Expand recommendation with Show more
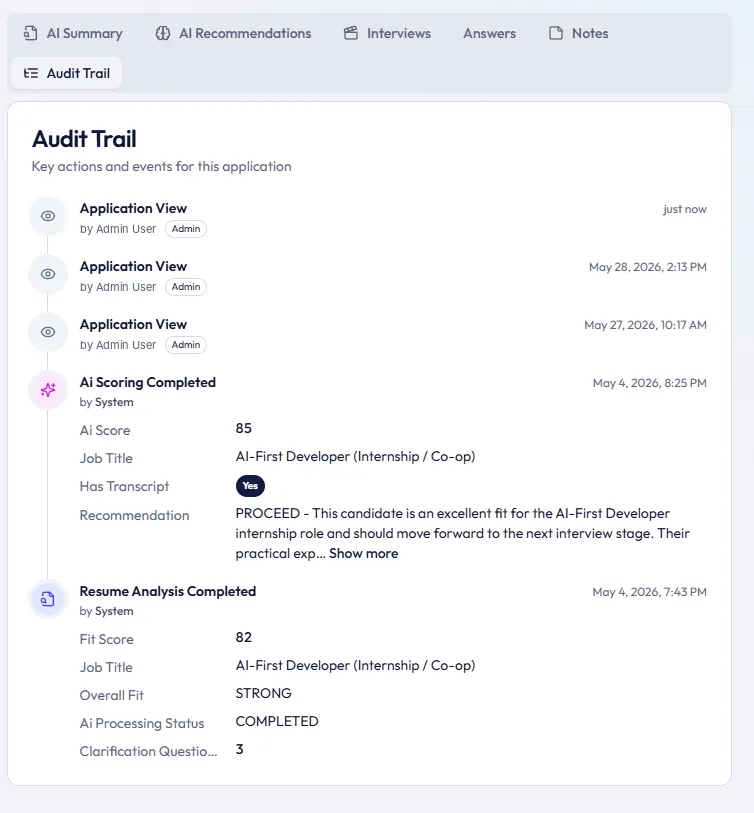 point(364,553)
